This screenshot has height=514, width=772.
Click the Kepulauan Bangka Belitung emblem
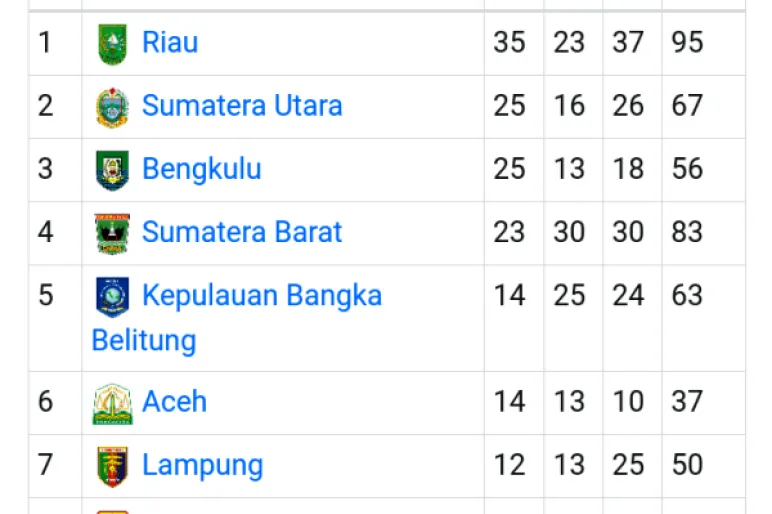pyautogui.click(x=112, y=296)
